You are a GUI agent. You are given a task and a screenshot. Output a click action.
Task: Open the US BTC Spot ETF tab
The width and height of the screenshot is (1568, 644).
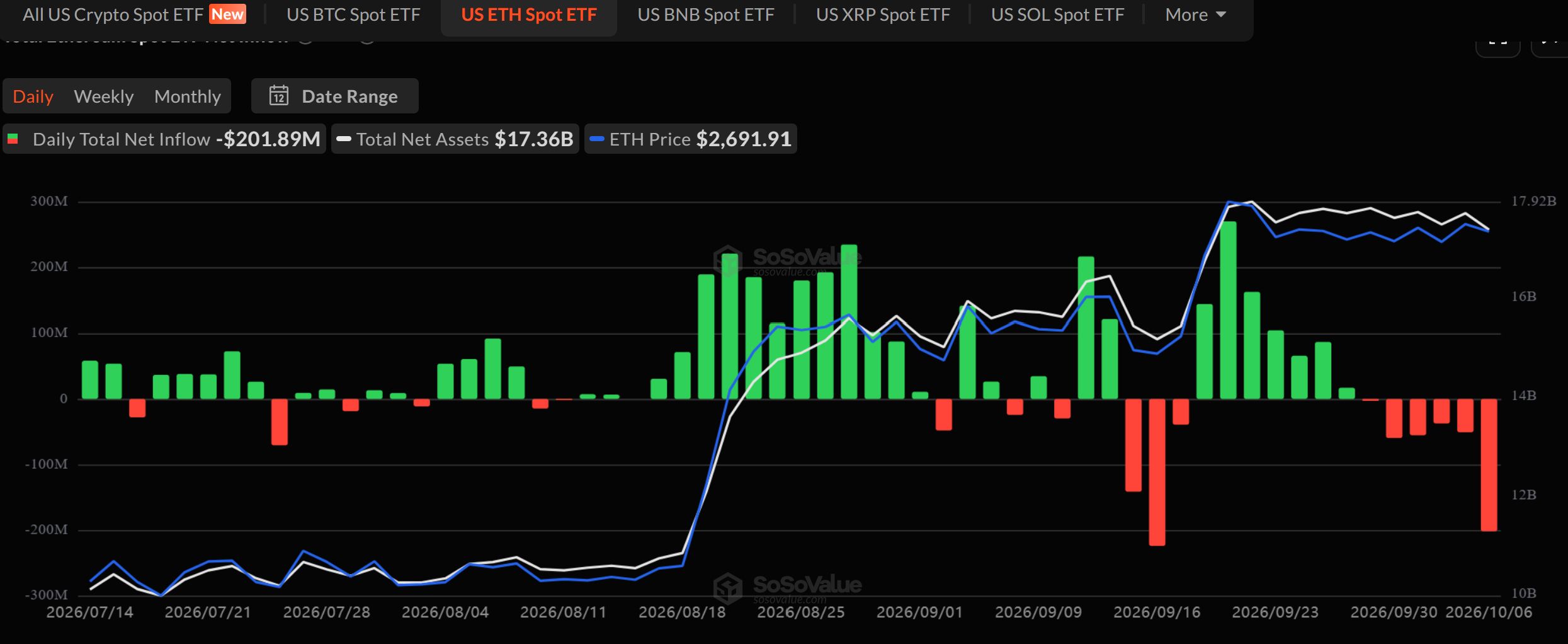coord(353,14)
